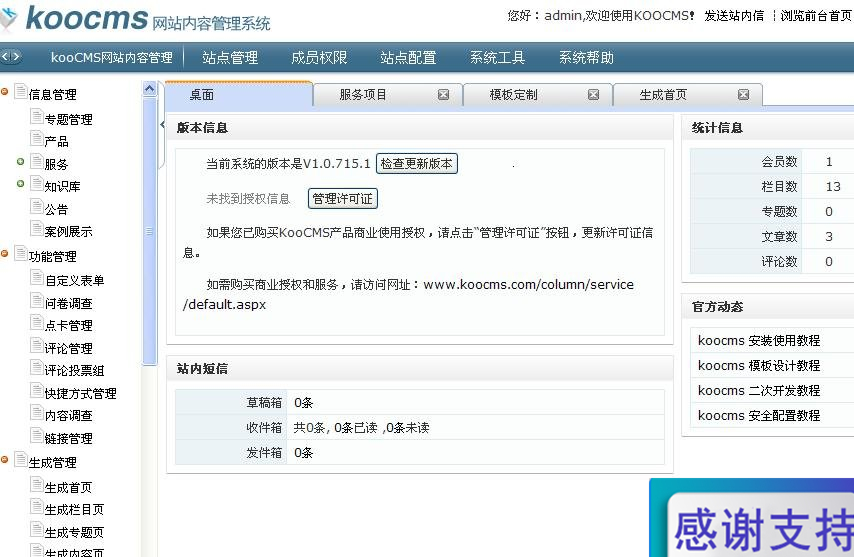Image resolution: width=854 pixels, height=557 pixels.
Task: Switch to the 桌面 tab
Action: (x=239, y=95)
